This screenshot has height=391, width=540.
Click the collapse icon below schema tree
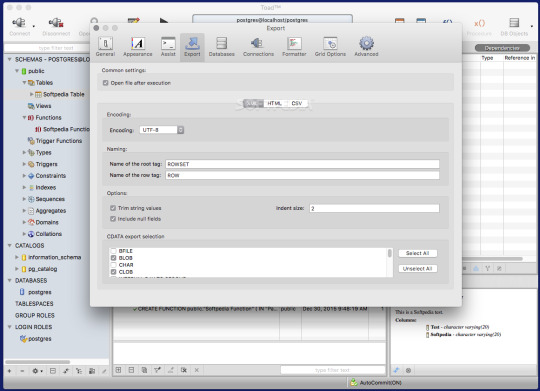click(53, 371)
